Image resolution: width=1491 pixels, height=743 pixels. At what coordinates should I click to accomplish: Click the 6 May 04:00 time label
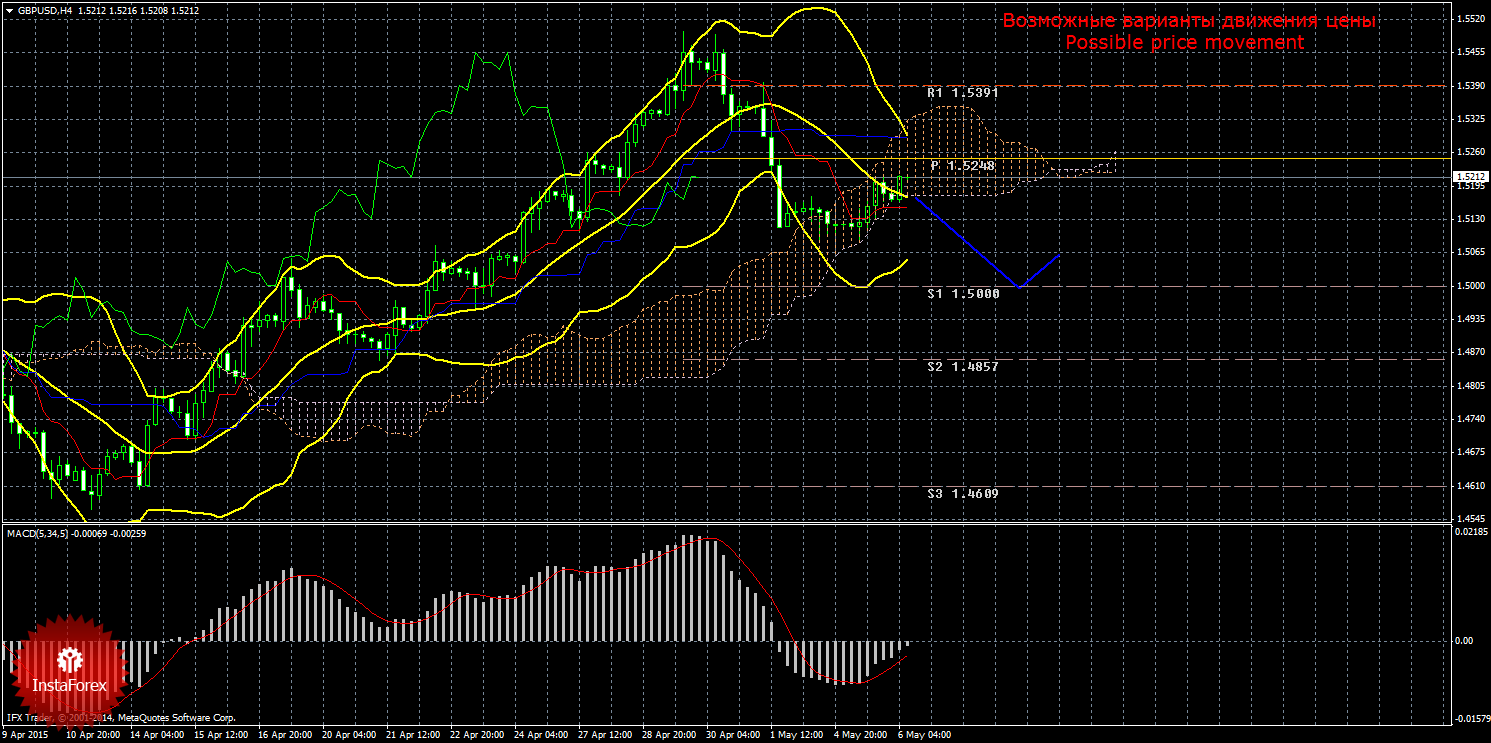point(924,734)
